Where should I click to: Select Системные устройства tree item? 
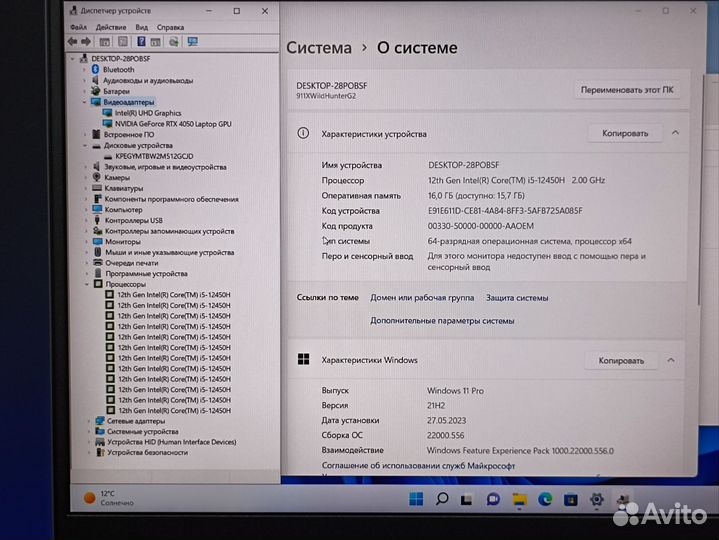pyautogui.click(x=143, y=431)
